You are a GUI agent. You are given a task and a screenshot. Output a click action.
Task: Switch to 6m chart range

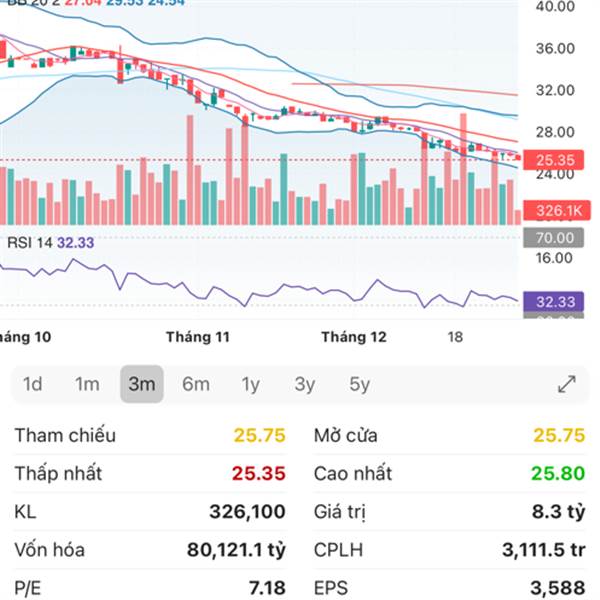[x=196, y=384]
